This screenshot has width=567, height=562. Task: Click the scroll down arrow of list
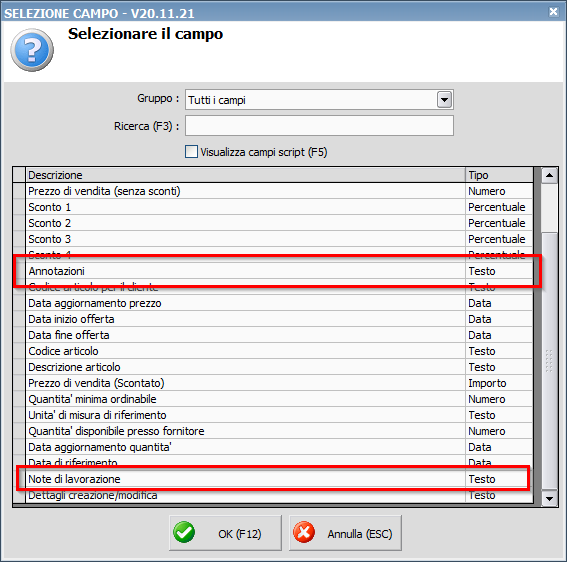click(549, 499)
